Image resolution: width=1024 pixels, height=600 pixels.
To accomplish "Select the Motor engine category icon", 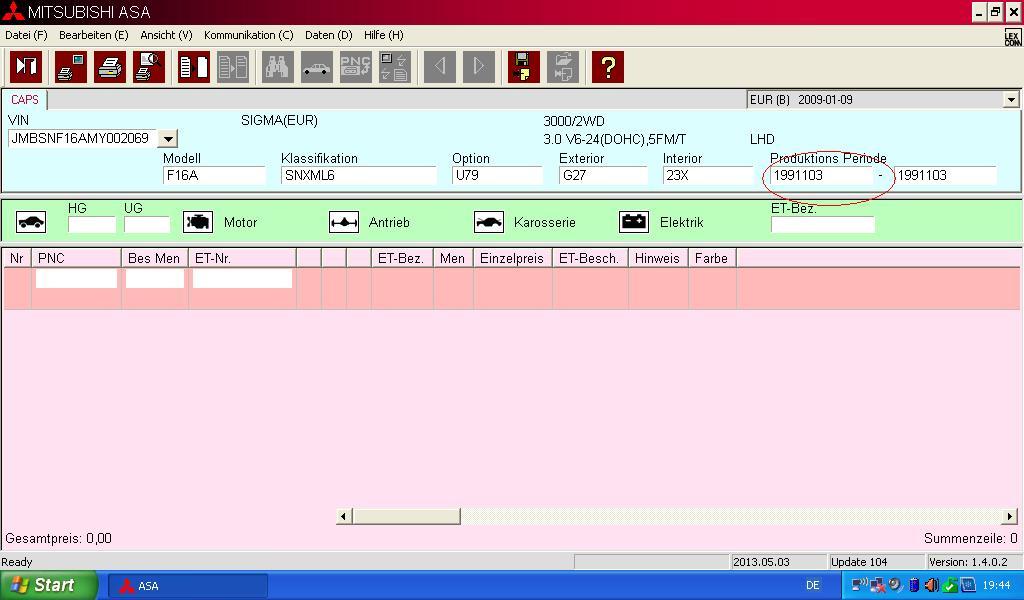I will click(198, 222).
